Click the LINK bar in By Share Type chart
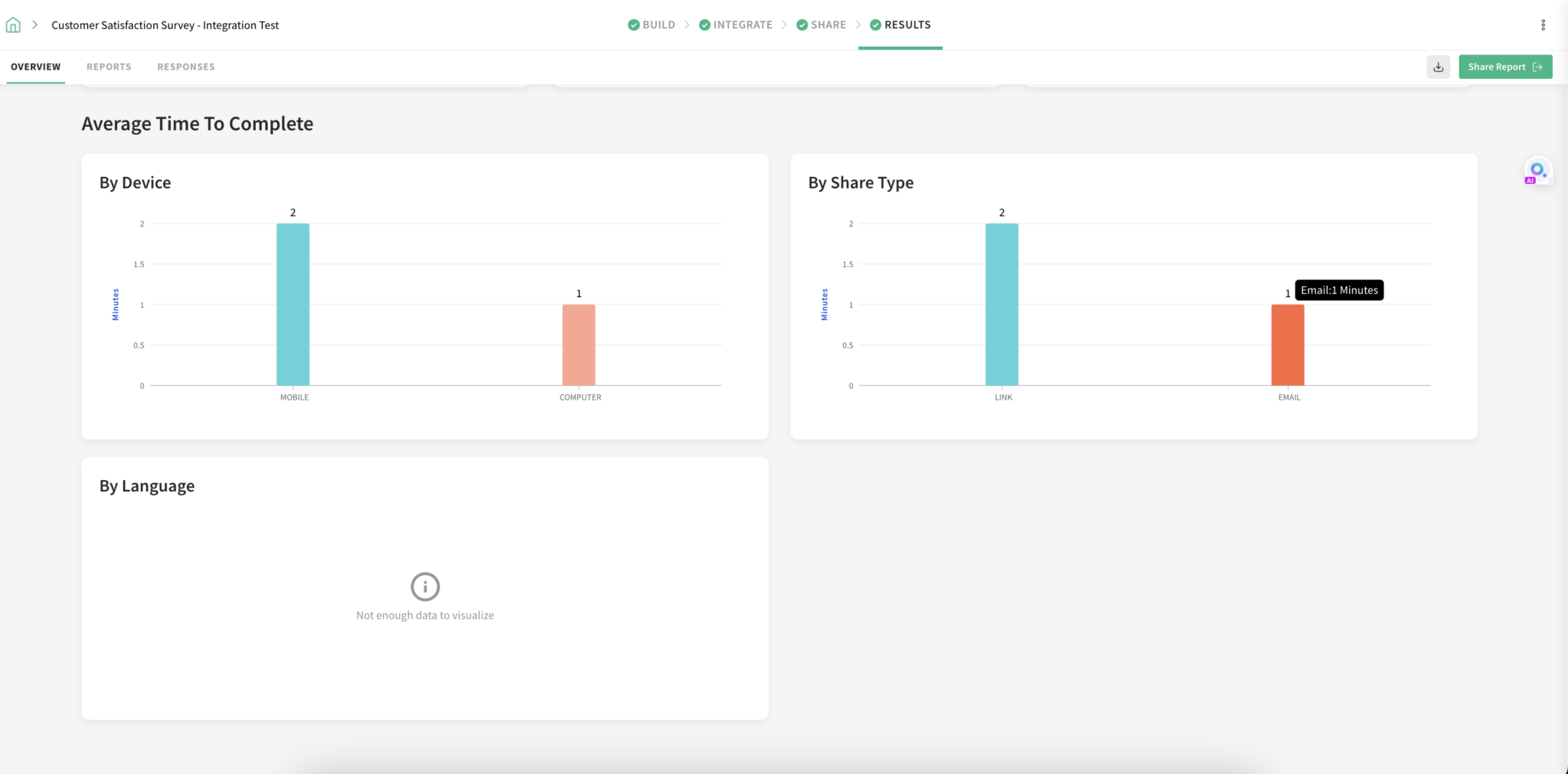 pos(1002,304)
